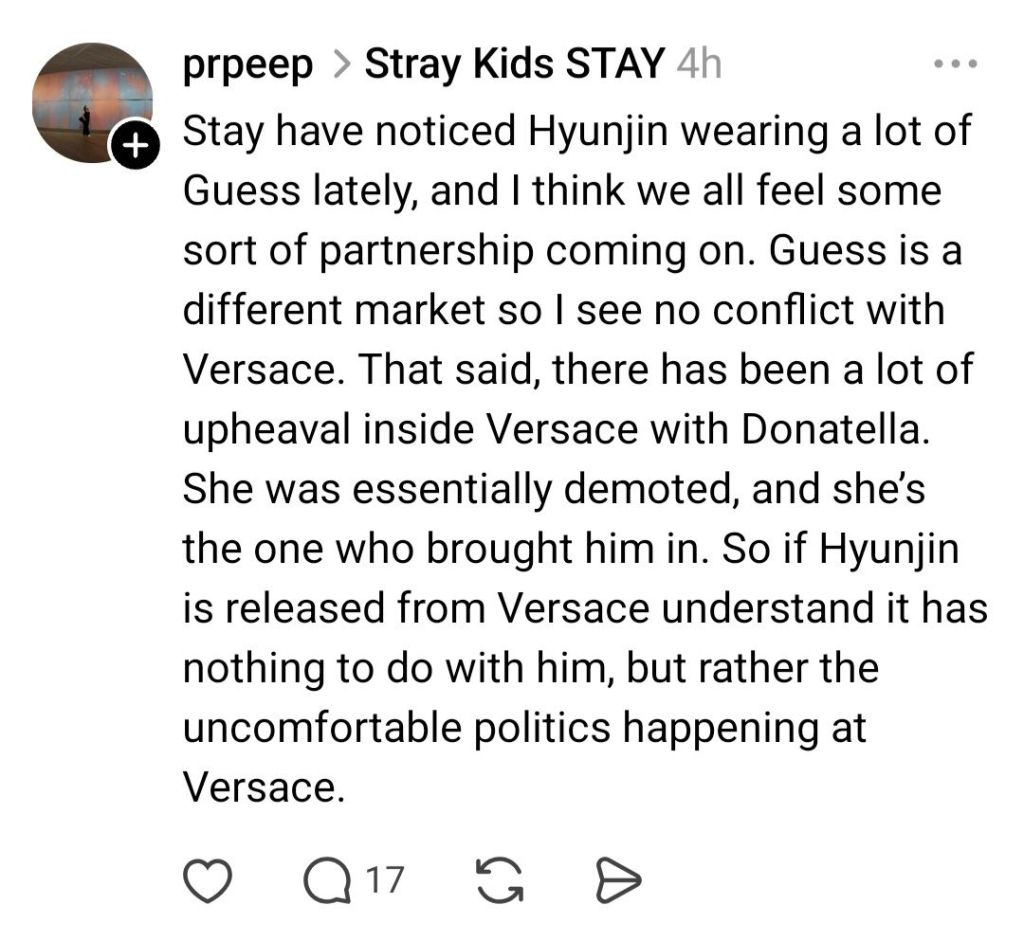Open the three-dot more options menu
Viewport: 1024px width, 941px height.
[x=953, y=65]
